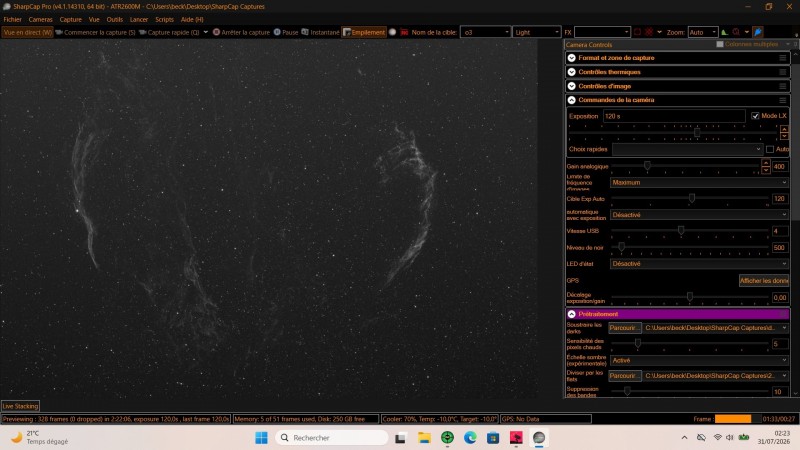Click the Arrêter la capture stop icon
800x450 pixels.
[216, 32]
